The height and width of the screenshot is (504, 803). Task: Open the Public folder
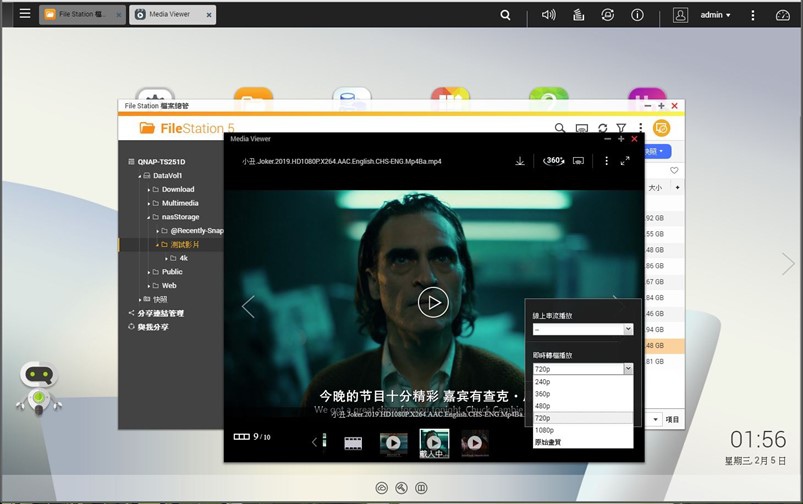[x=172, y=271]
